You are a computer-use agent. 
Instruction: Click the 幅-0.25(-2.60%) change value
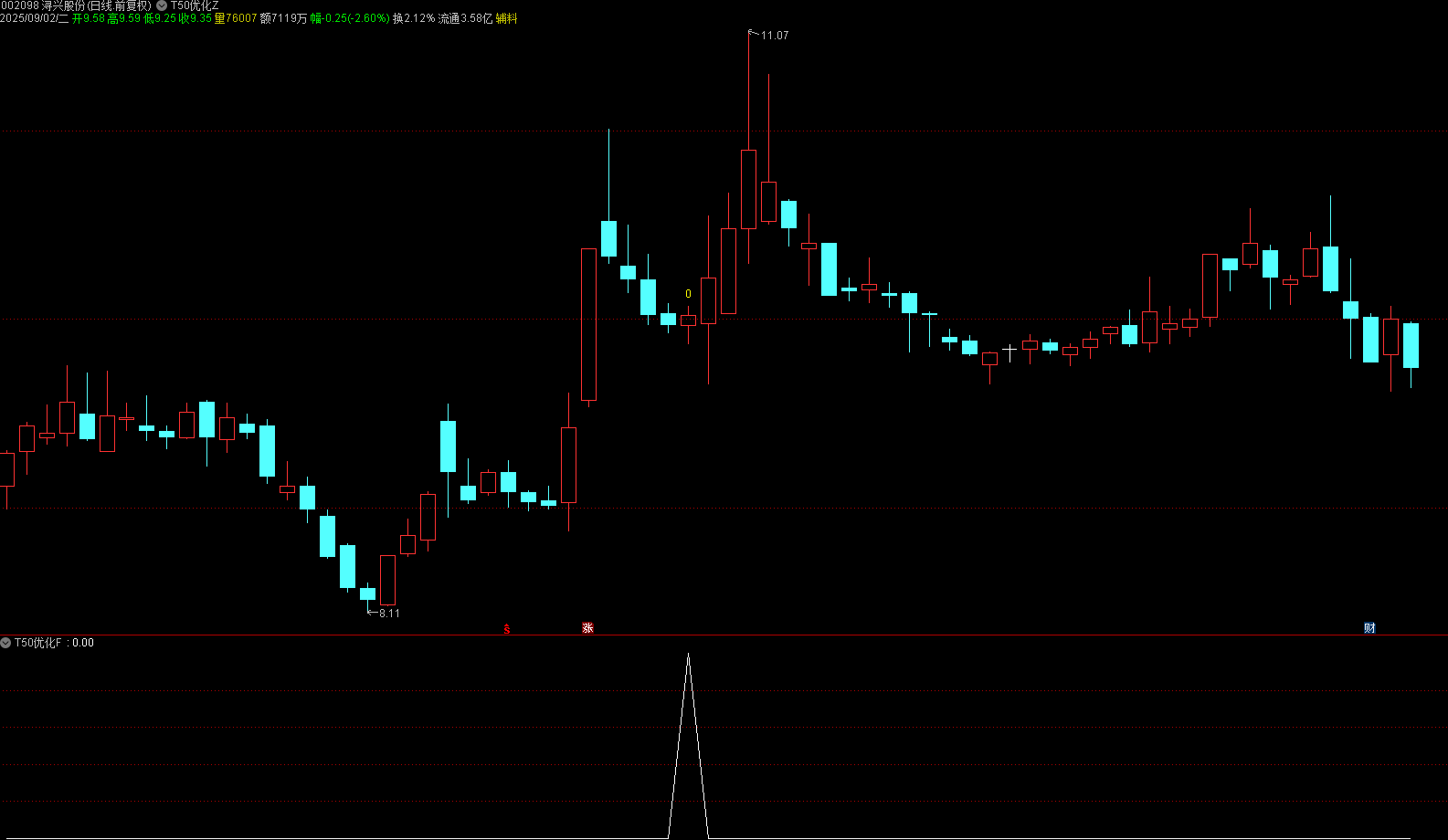pyautogui.click(x=350, y=18)
